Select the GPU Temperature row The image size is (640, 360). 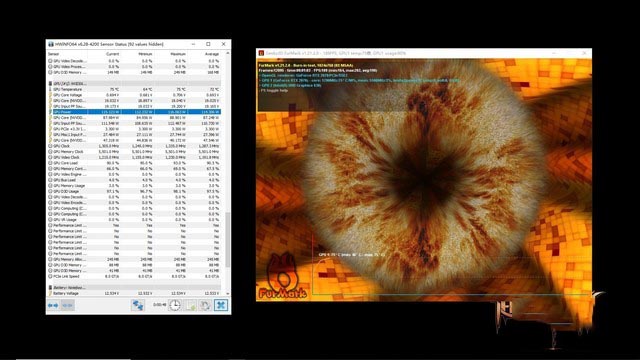tap(134, 89)
